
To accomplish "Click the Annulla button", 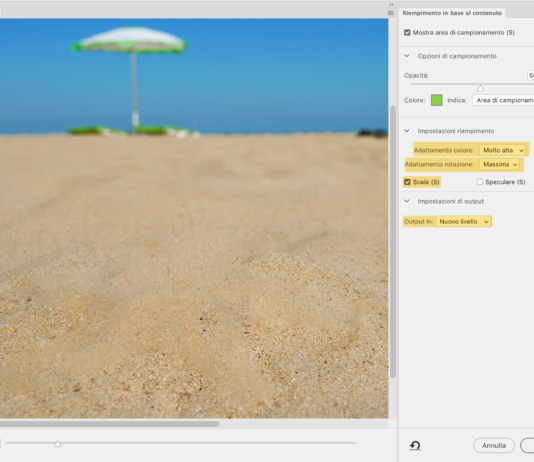I will (494, 445).
